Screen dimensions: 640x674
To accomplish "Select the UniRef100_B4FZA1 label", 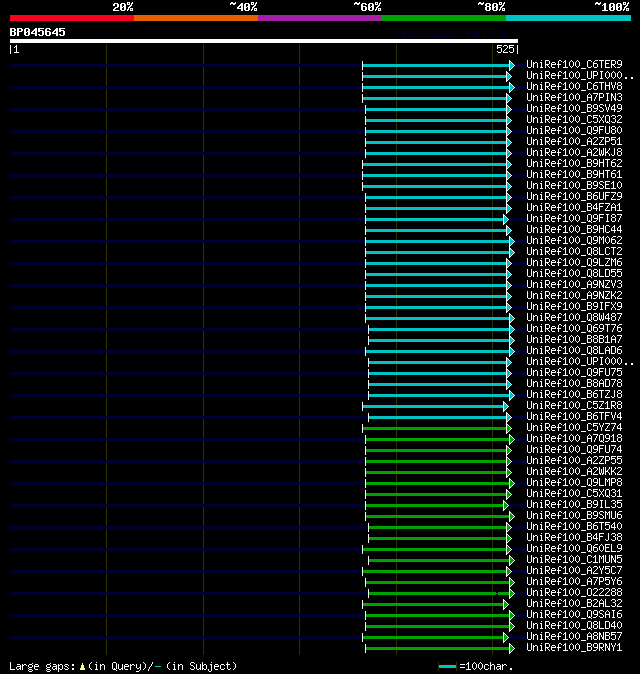I will tap(574, 208).
